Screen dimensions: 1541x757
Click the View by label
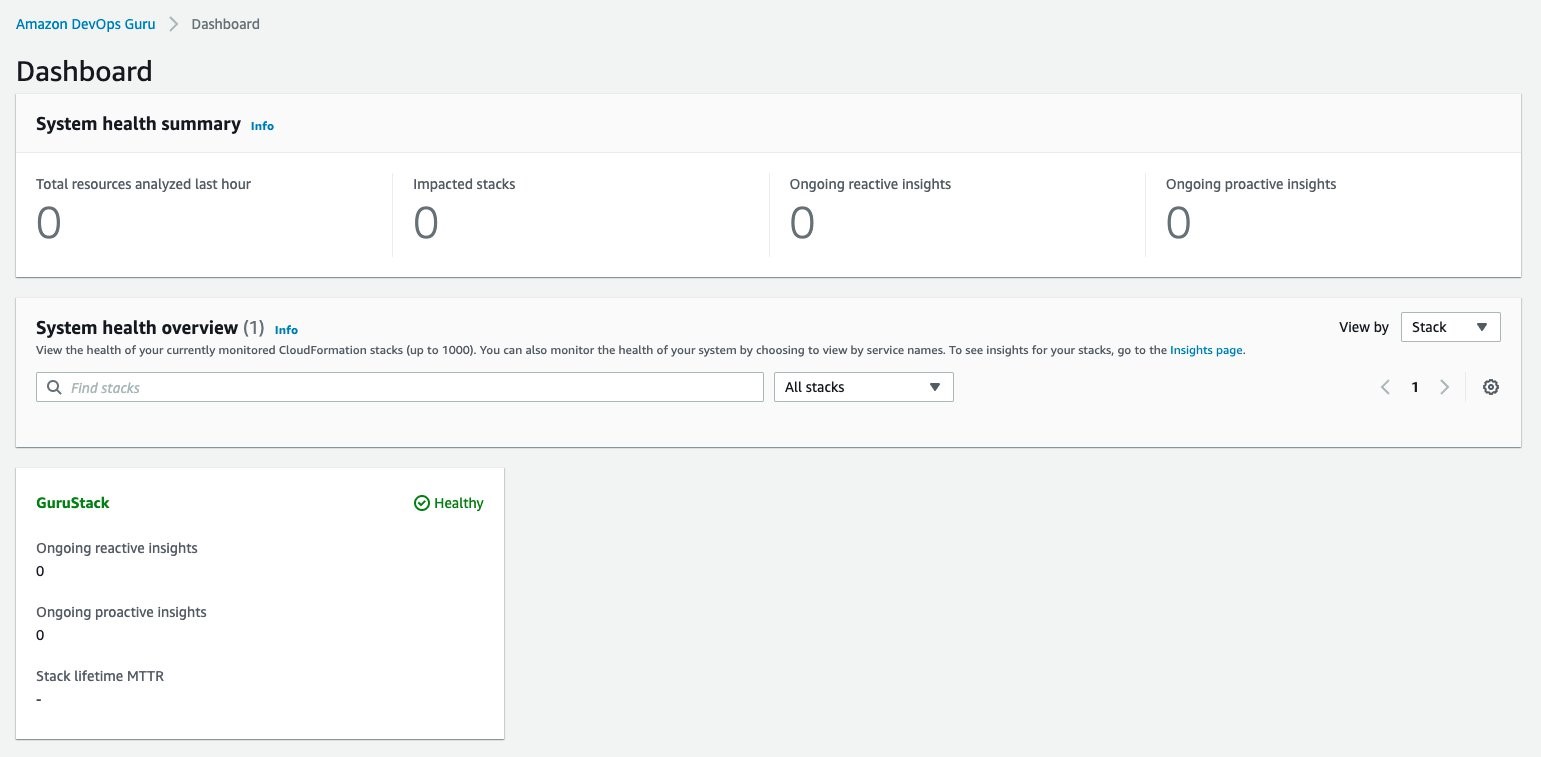(1364, 327)
